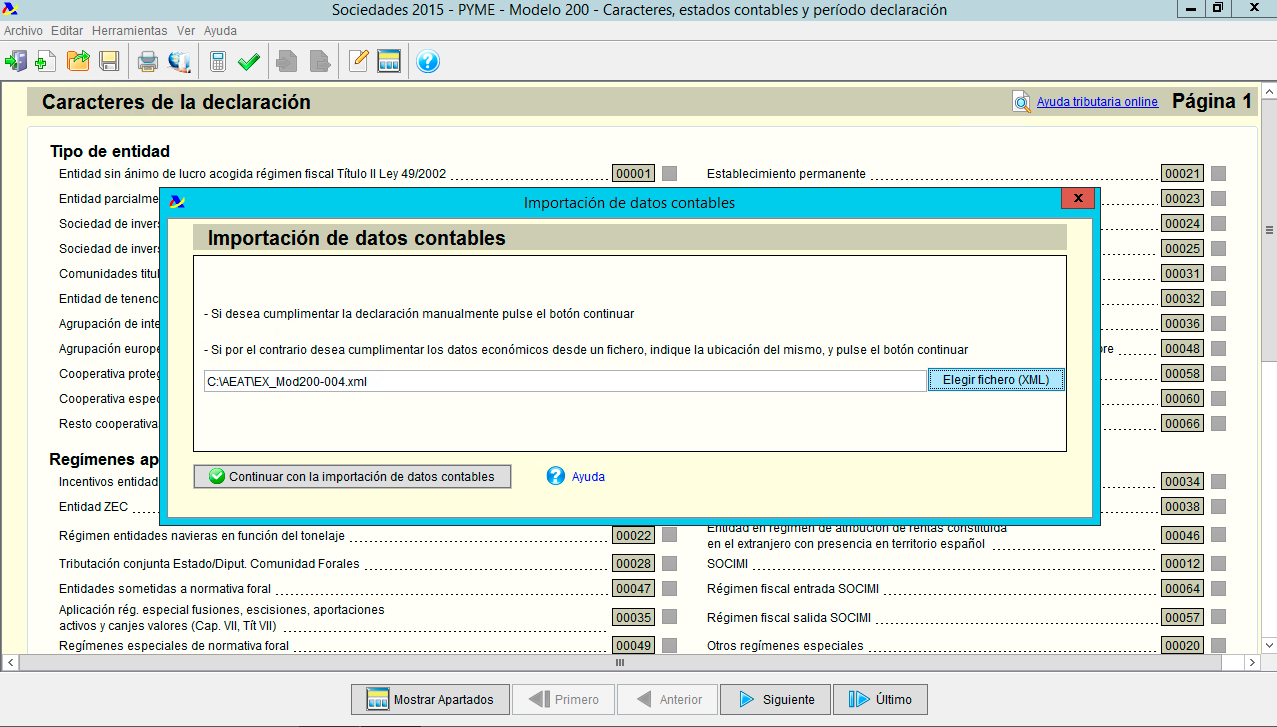Click Continuar con la importación de datos contables
The width and height of the screenshot is (1277, 727).
352,477
